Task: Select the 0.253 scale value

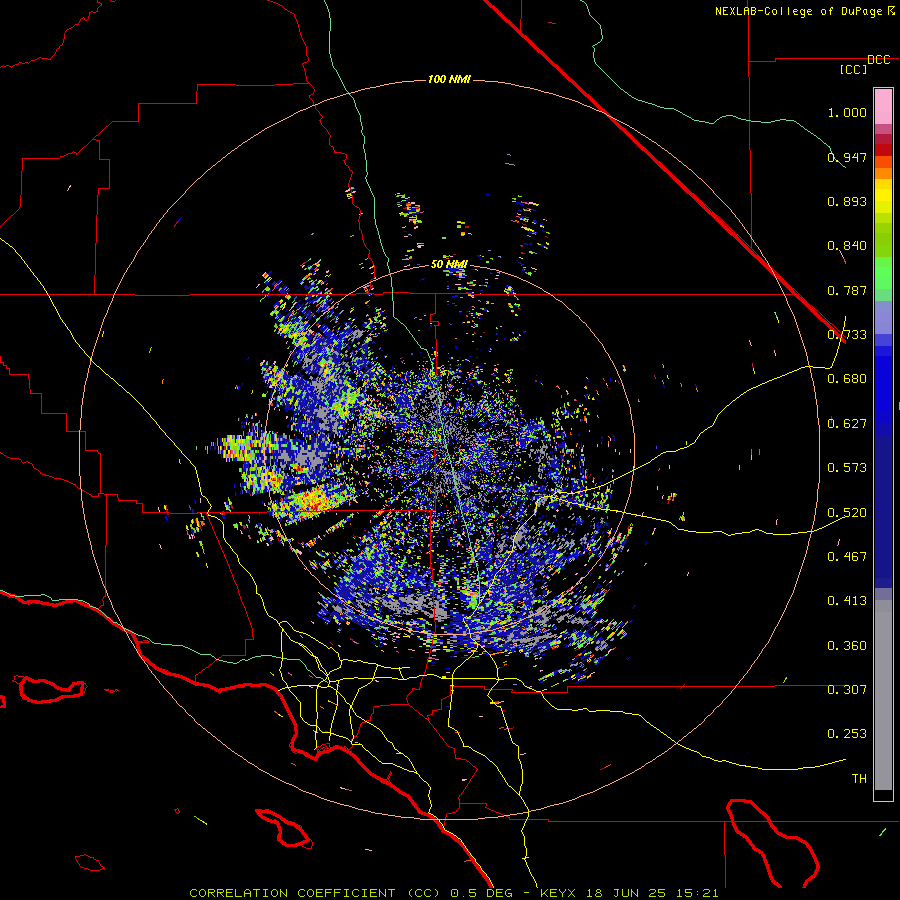Action: (x=847, y=734)
